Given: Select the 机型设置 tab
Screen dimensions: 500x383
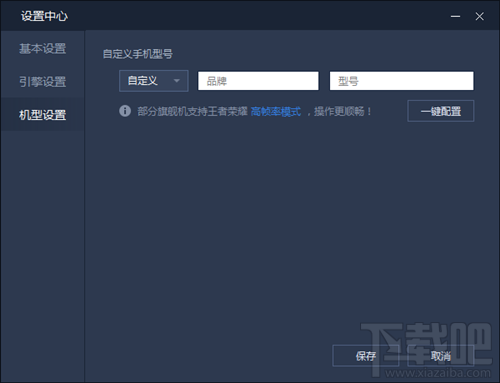Looking at the screenshot, I should click(x=42, y=115).
